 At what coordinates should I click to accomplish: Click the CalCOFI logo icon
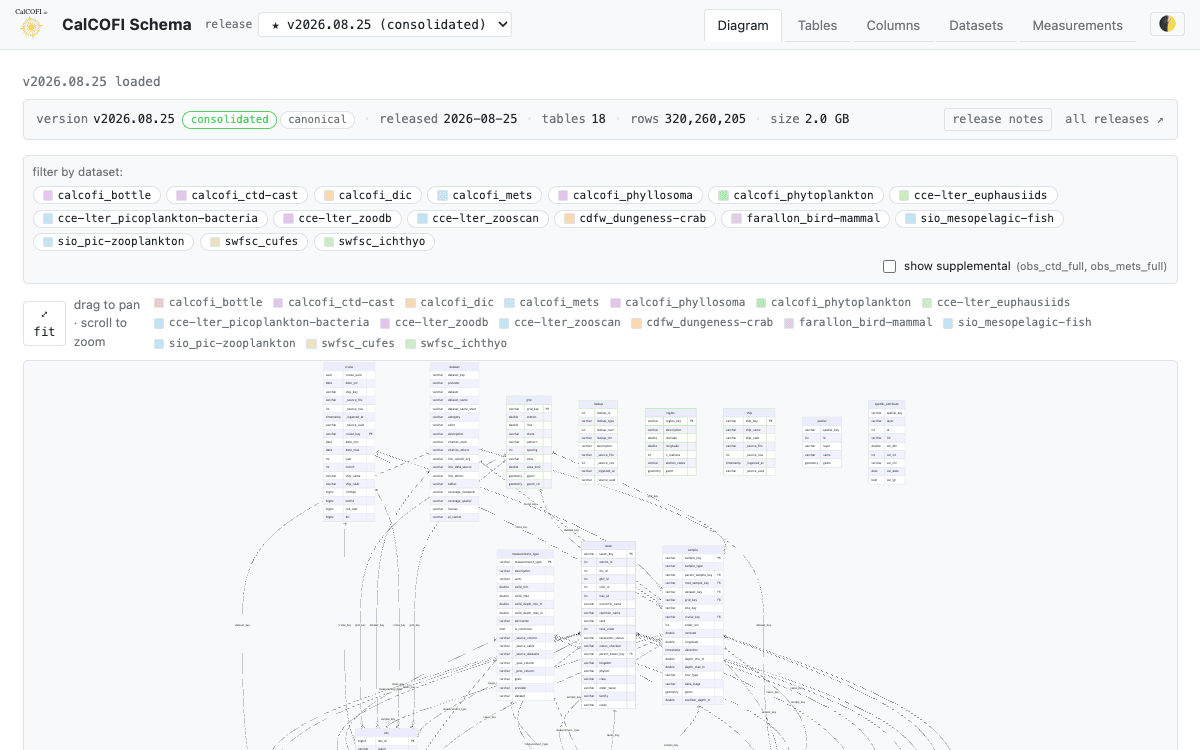[31, 25]
